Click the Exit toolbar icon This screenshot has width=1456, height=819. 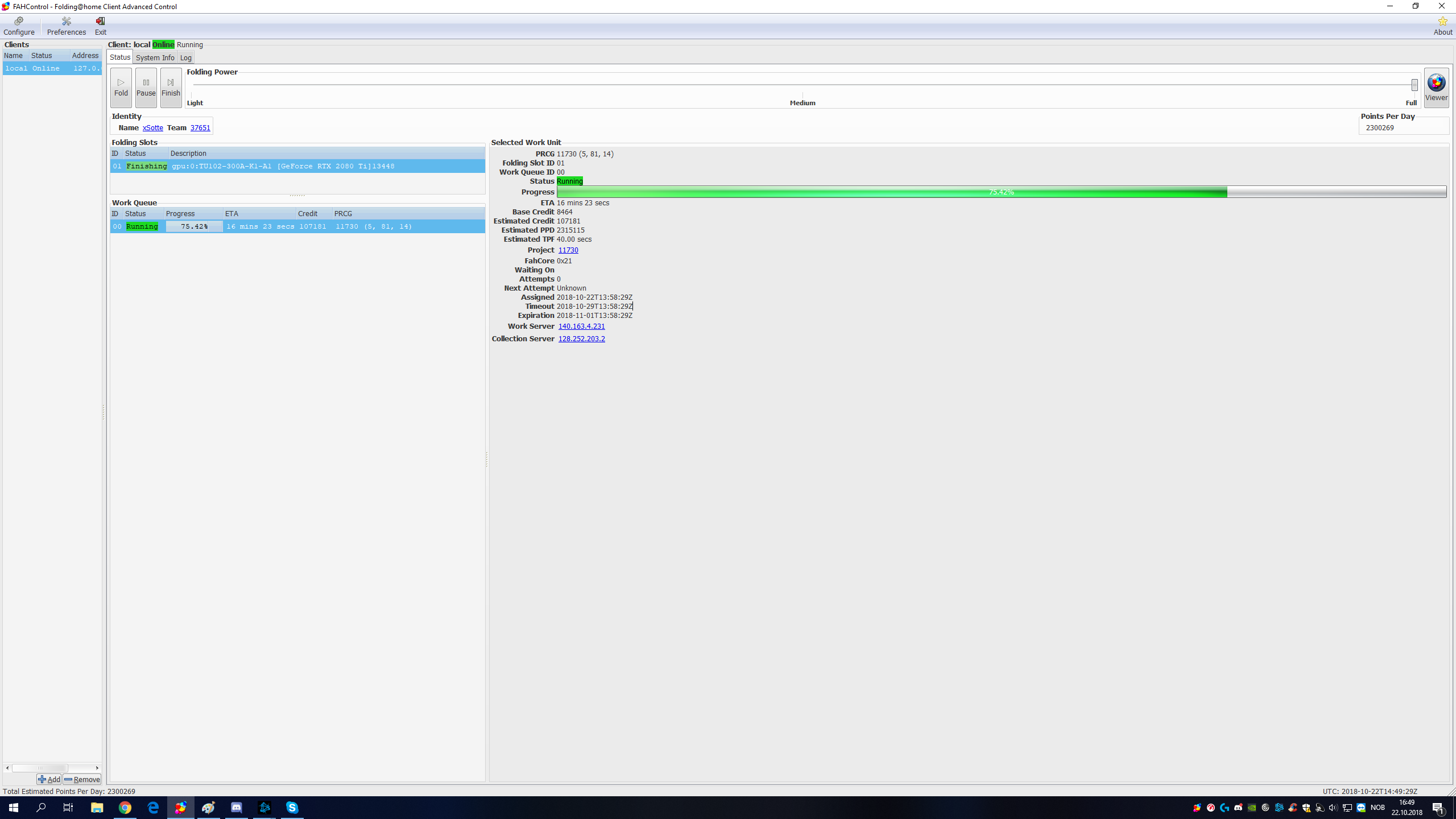(101, 26)
